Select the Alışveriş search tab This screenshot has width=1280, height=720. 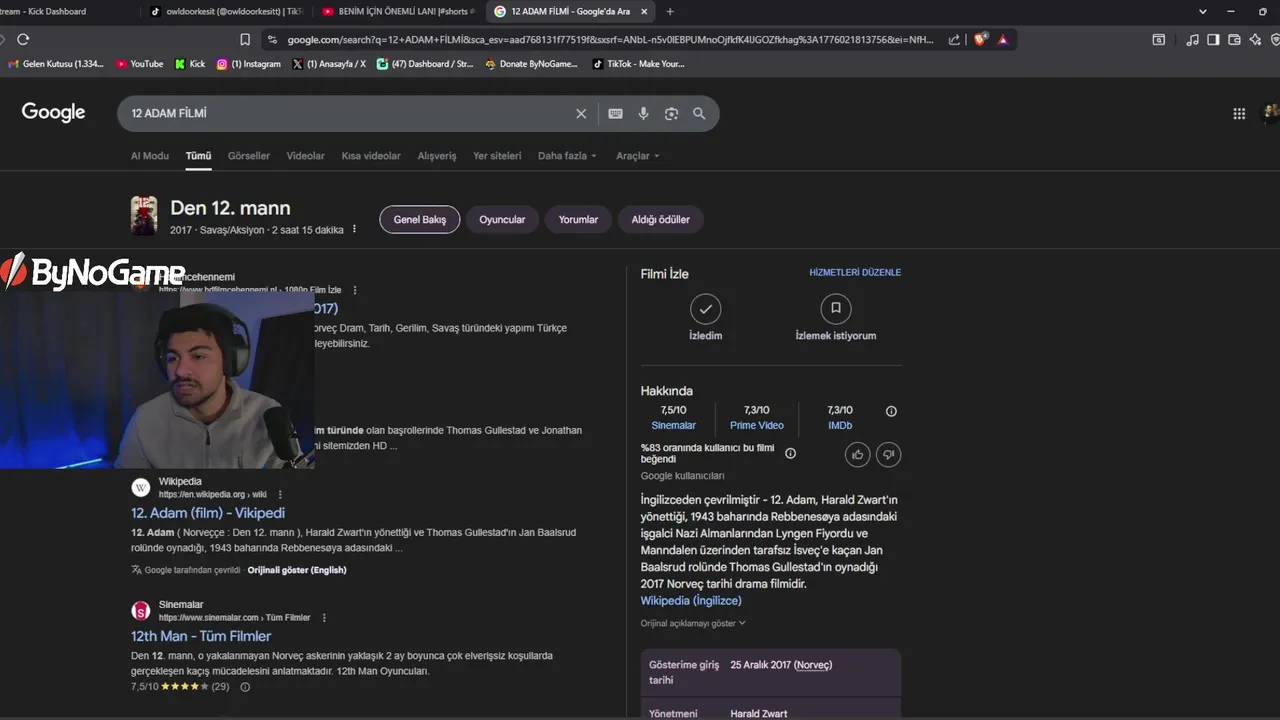(x=437, y=156)
